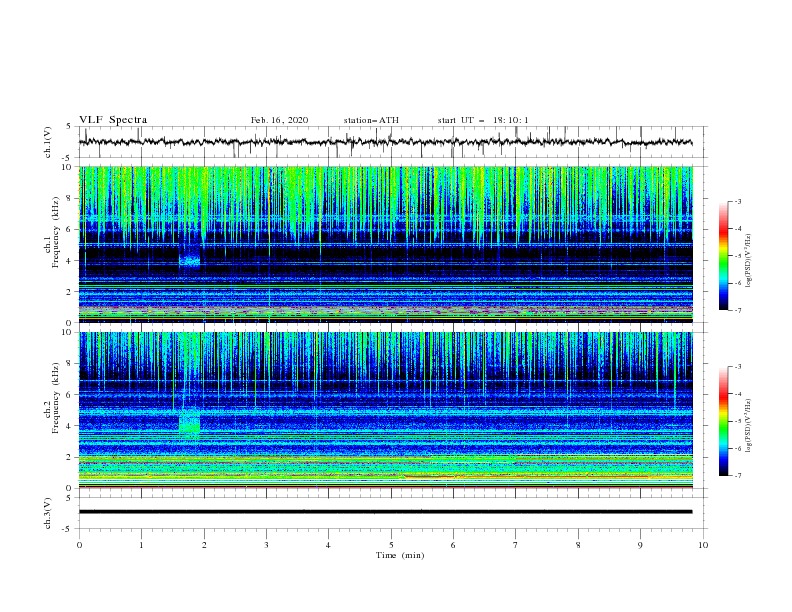Click the ch.1 colorbar tick value "-7"

[x=737, y=311]
